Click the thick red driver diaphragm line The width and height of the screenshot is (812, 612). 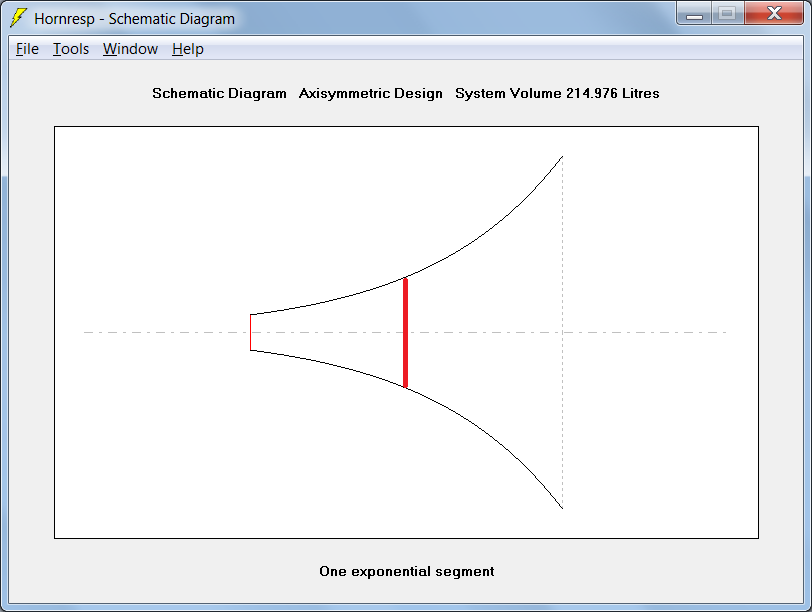[405, 332]
